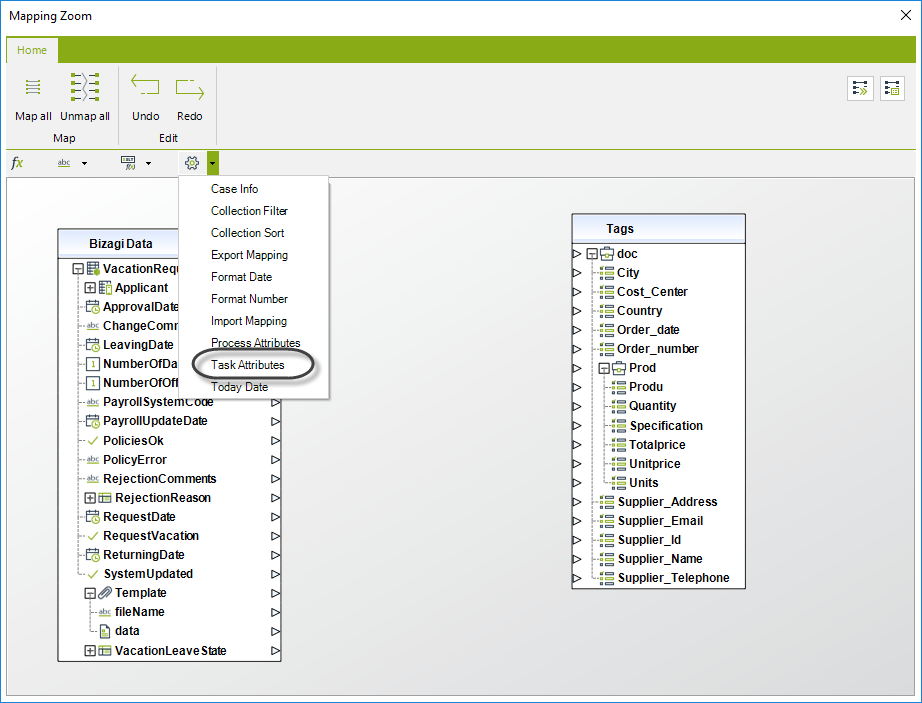Screen dimensions: 922x703
Task: Close the gear dropdown via green arrow
Action: point(213,163)
